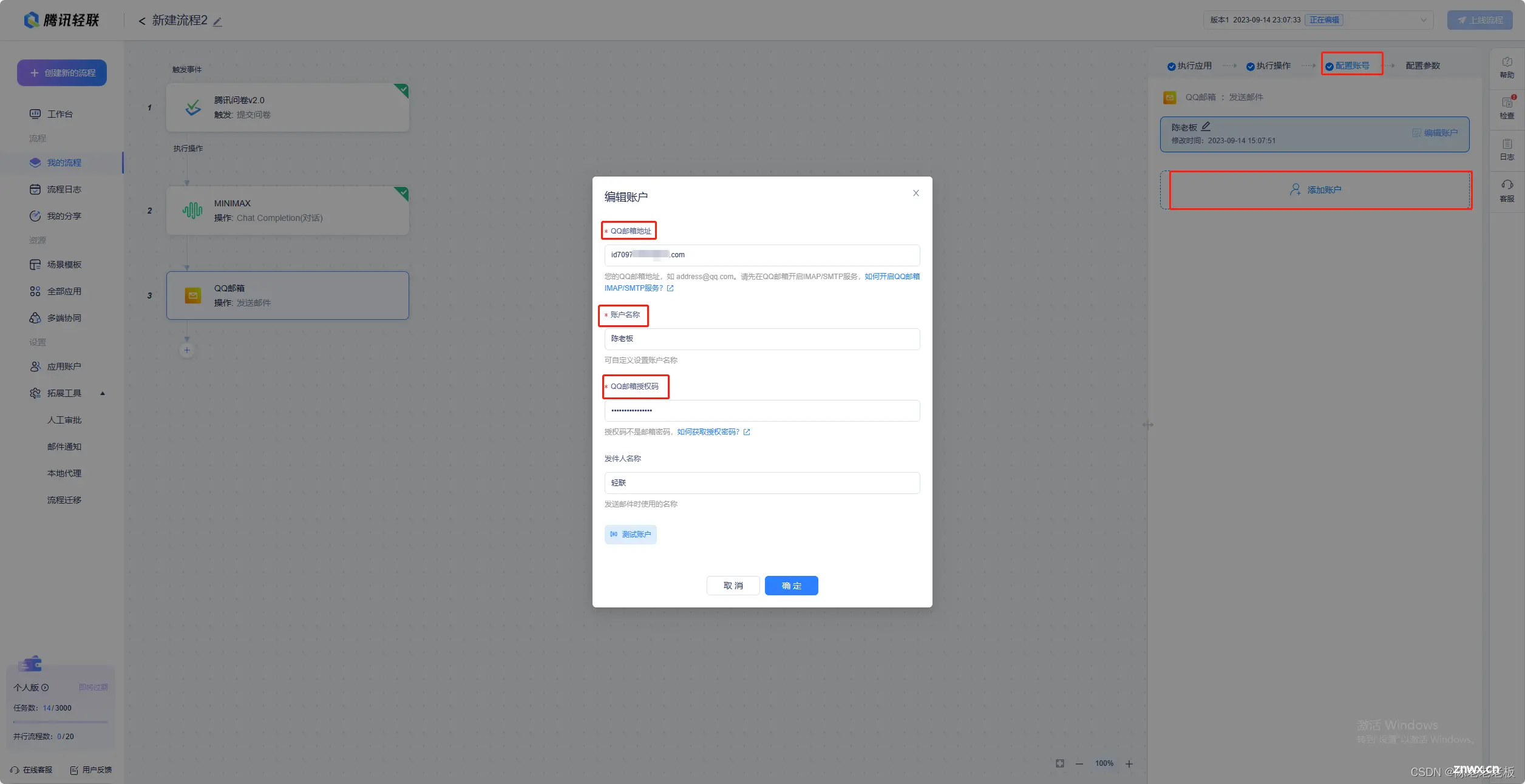Click the QQ邮箱 icon in right panel header
Viewport: 1525px width, 784px height.
point(1169,97)
